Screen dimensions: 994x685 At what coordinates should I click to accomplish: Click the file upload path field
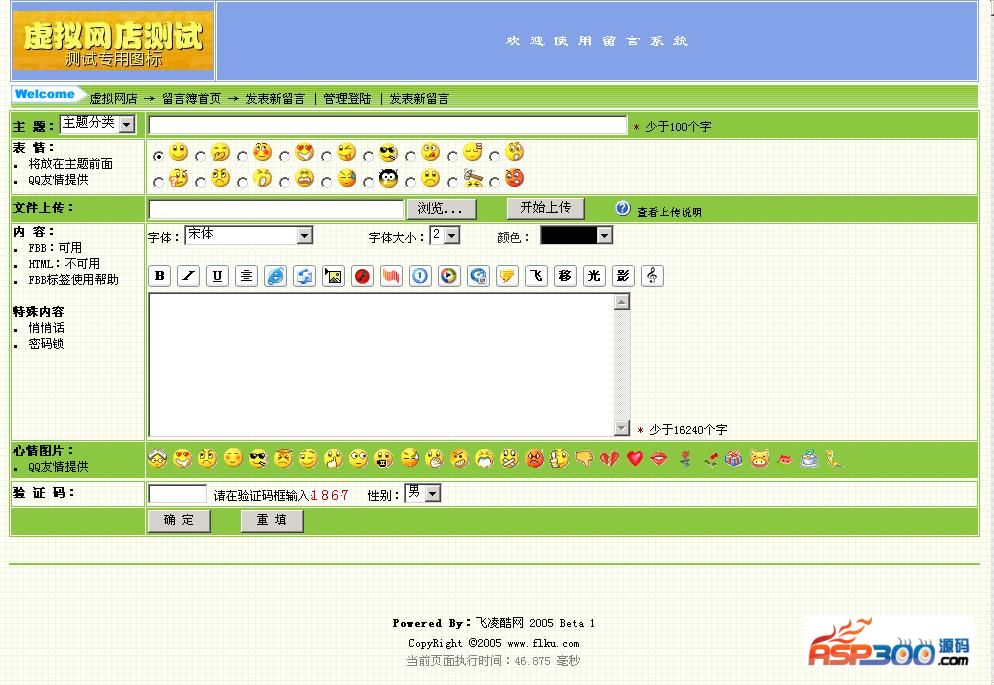point(276,209)
